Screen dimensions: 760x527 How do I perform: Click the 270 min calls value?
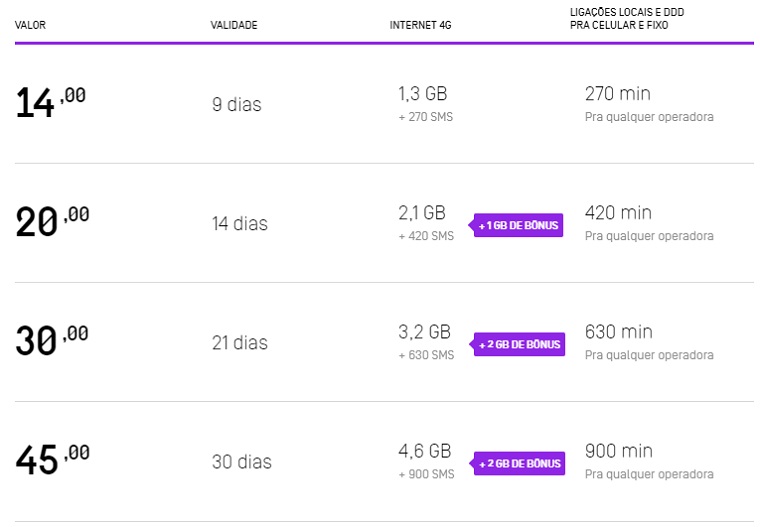[617, 93]
